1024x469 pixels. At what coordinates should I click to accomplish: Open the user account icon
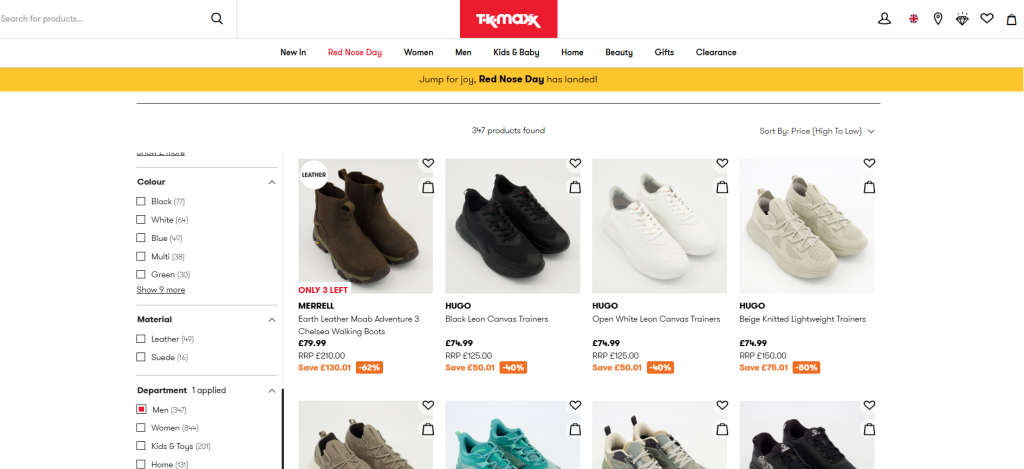click(x=884, y=18)
